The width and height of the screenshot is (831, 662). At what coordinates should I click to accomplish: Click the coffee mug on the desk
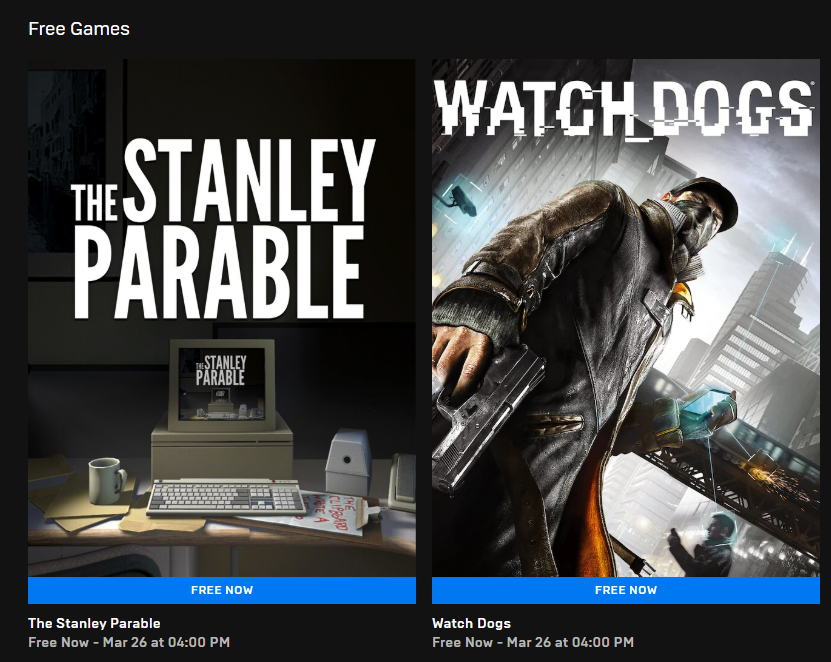108,480
